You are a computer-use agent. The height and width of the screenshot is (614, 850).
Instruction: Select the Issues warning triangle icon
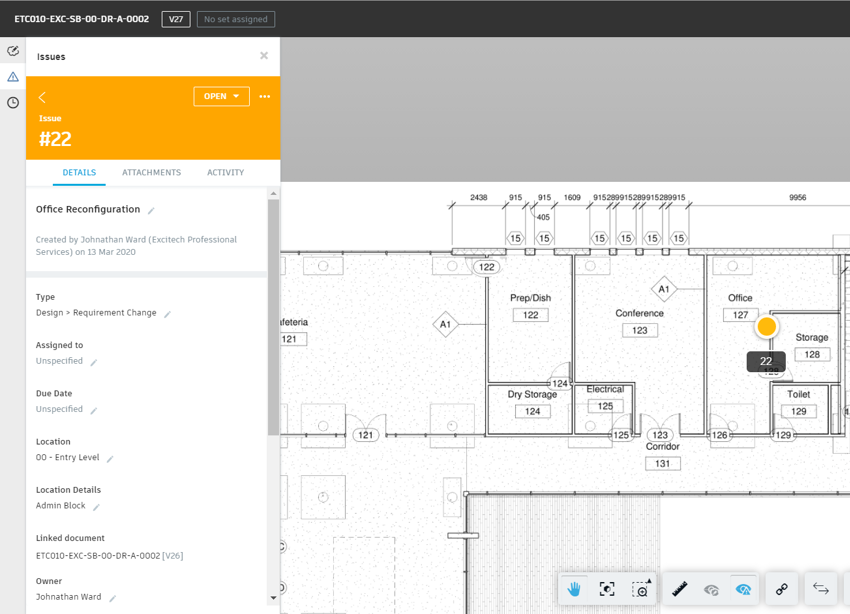13,77
